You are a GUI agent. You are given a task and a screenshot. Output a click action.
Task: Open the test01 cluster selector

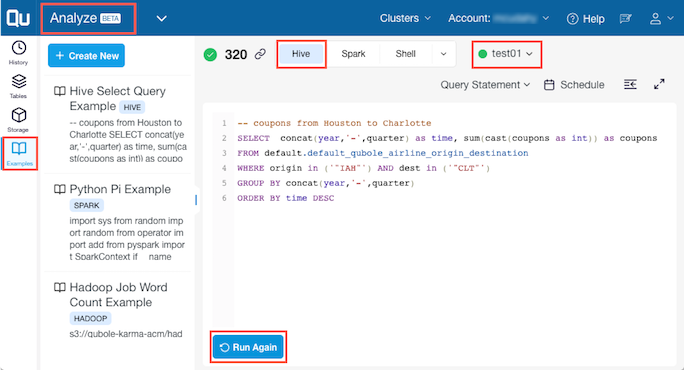pyautogui.click(x=506, y=54)
